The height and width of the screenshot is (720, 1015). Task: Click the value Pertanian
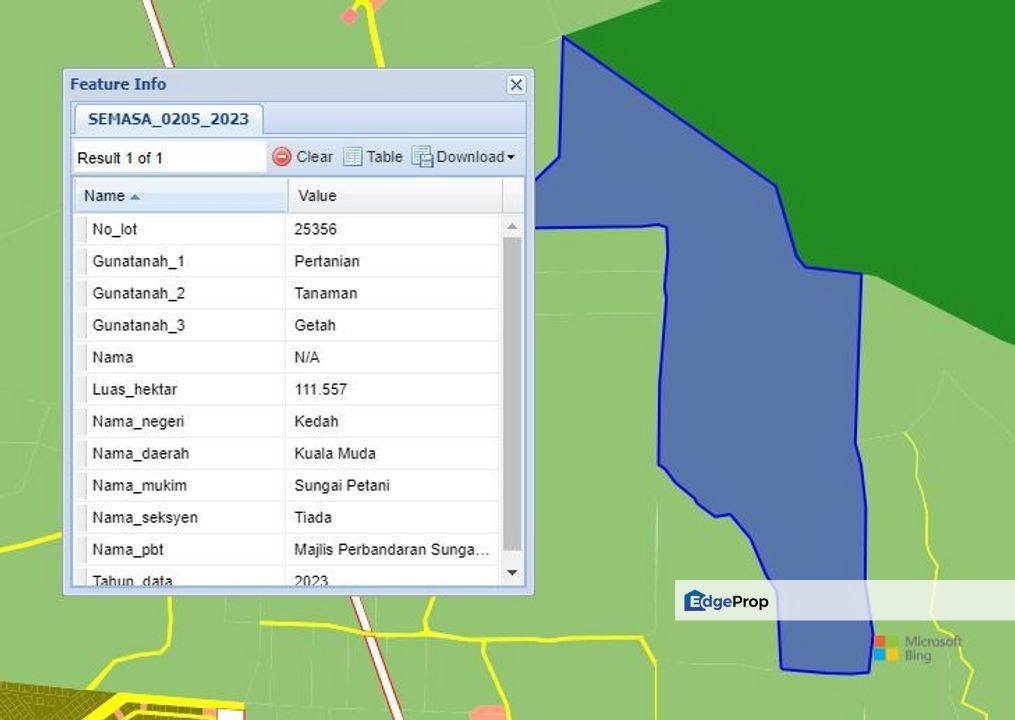(327, 261)
